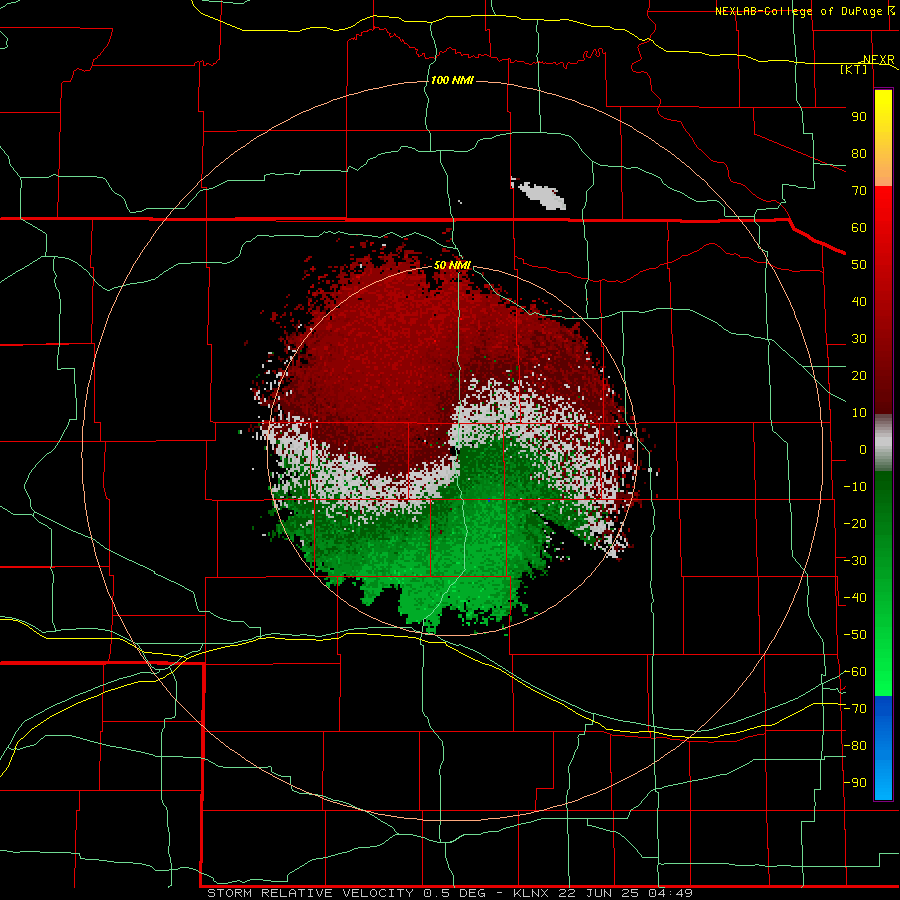Click the NEXR label above the scale
900x900 pixels.
(879, 60)
